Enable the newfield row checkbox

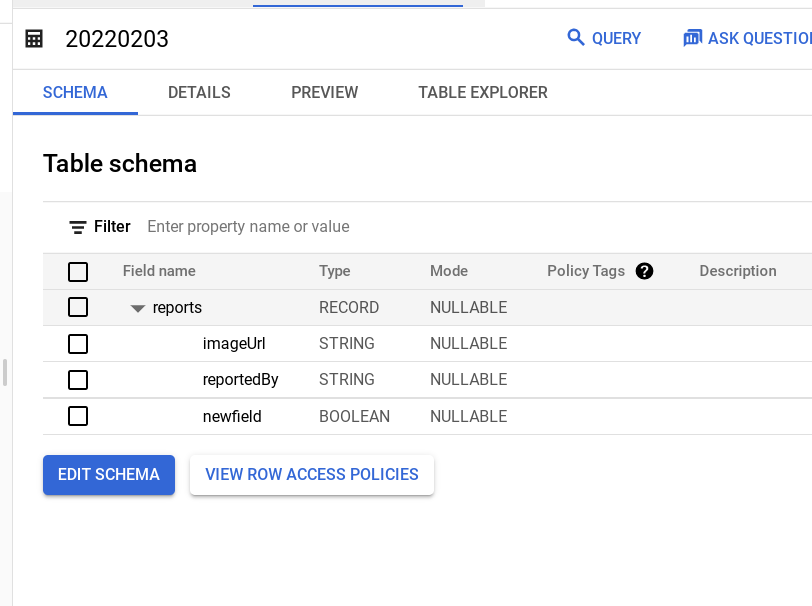pos(78,416)
